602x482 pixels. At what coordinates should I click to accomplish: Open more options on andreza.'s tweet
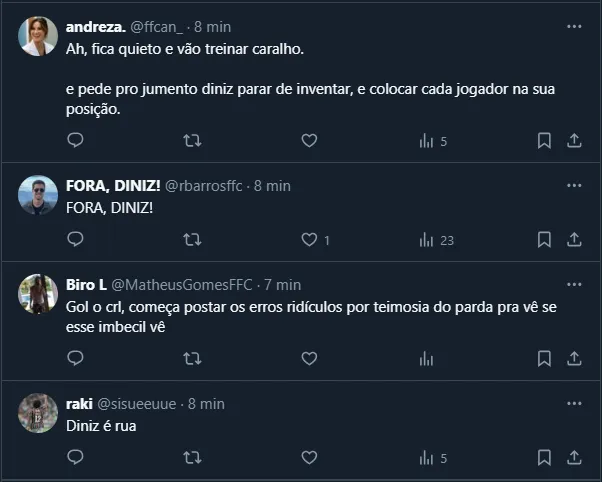point(573,26)
